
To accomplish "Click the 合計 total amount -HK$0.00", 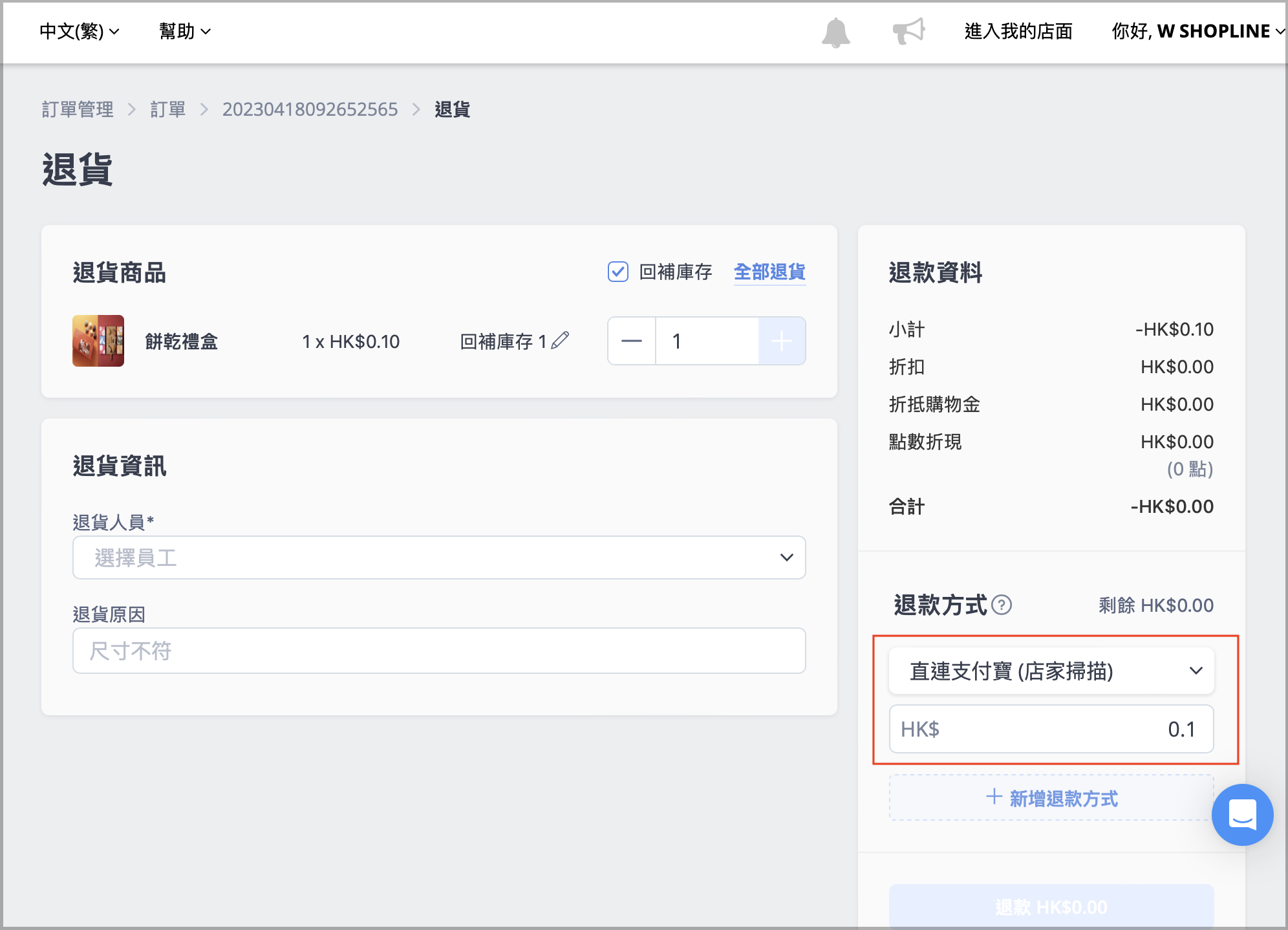I will tap(1172, 506).
